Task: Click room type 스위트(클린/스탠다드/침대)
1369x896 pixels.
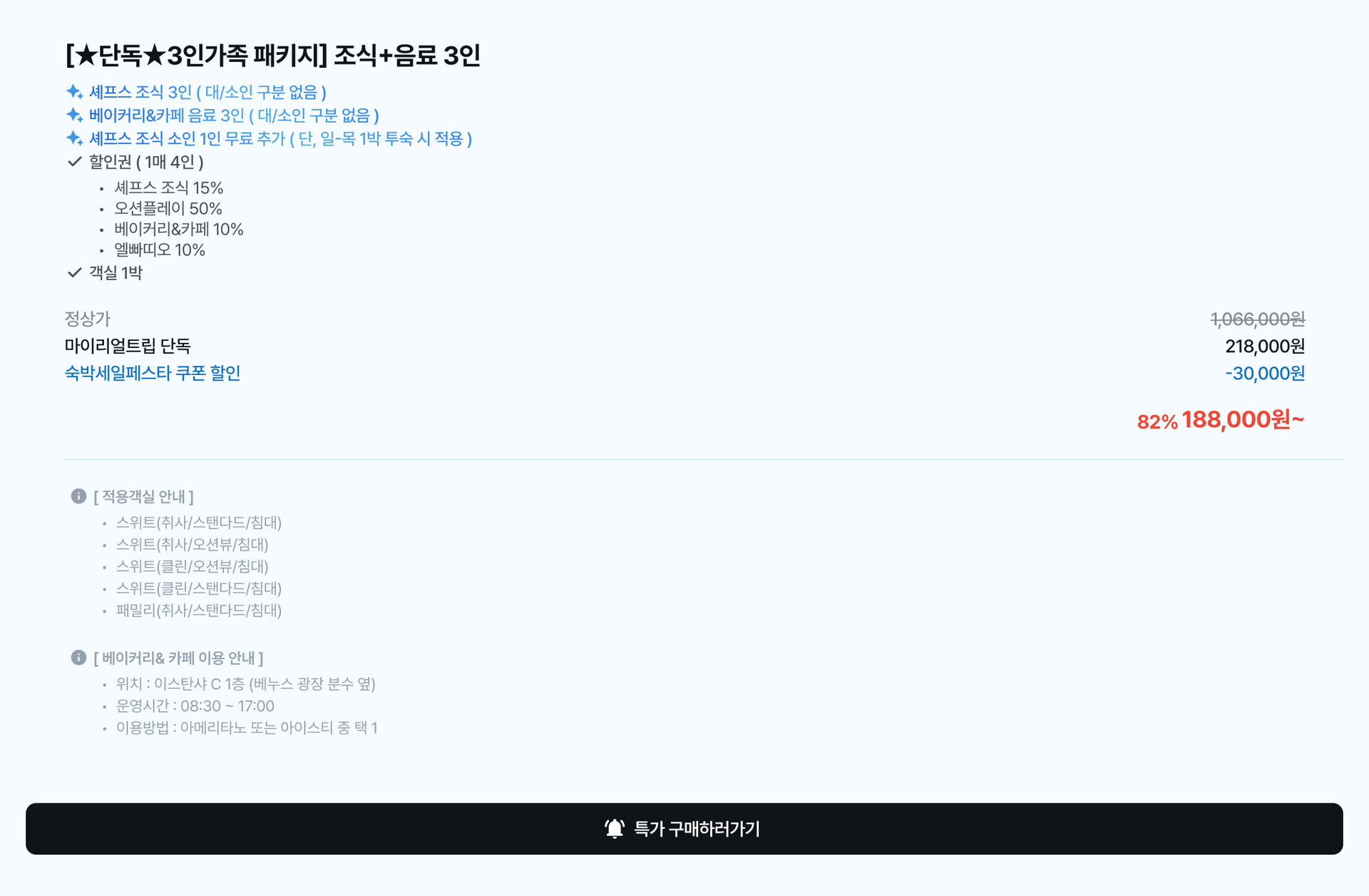Action: point(199,588)
